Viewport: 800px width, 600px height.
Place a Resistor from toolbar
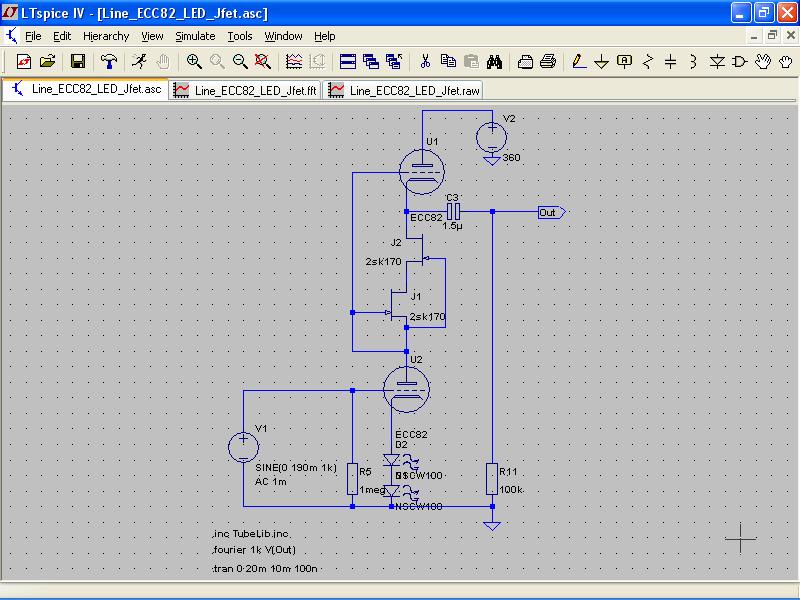point(648,62)
